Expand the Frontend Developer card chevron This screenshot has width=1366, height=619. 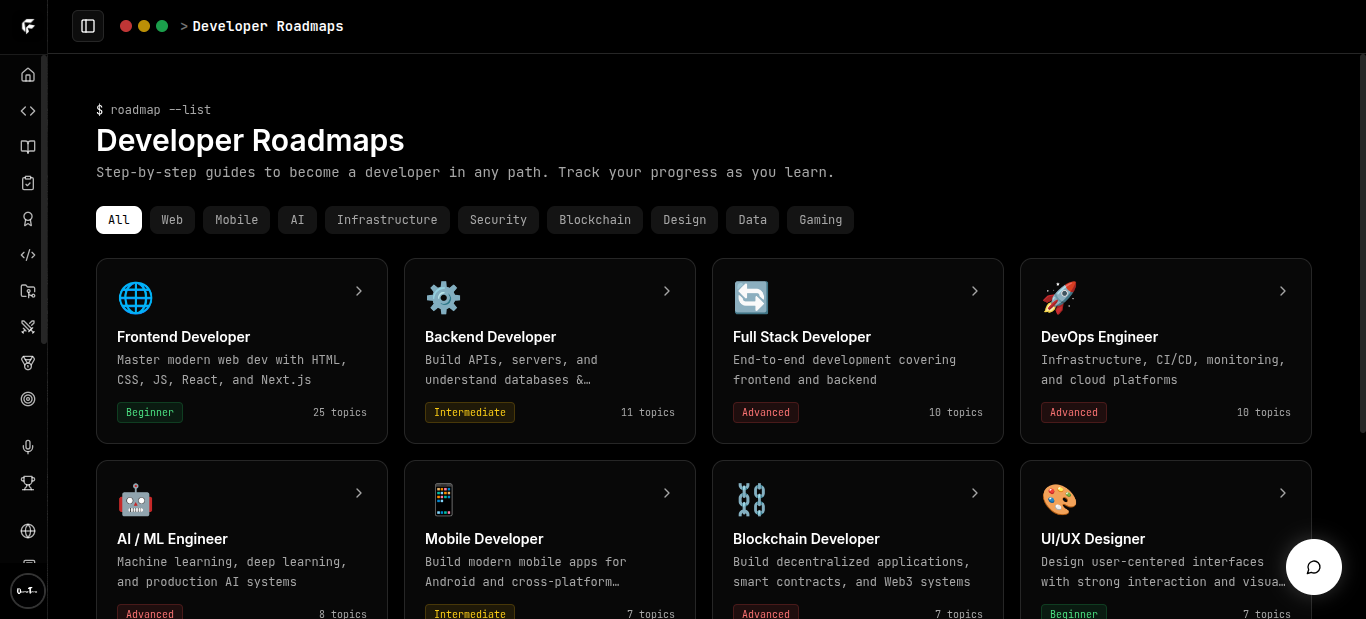(x=359, y=291)
